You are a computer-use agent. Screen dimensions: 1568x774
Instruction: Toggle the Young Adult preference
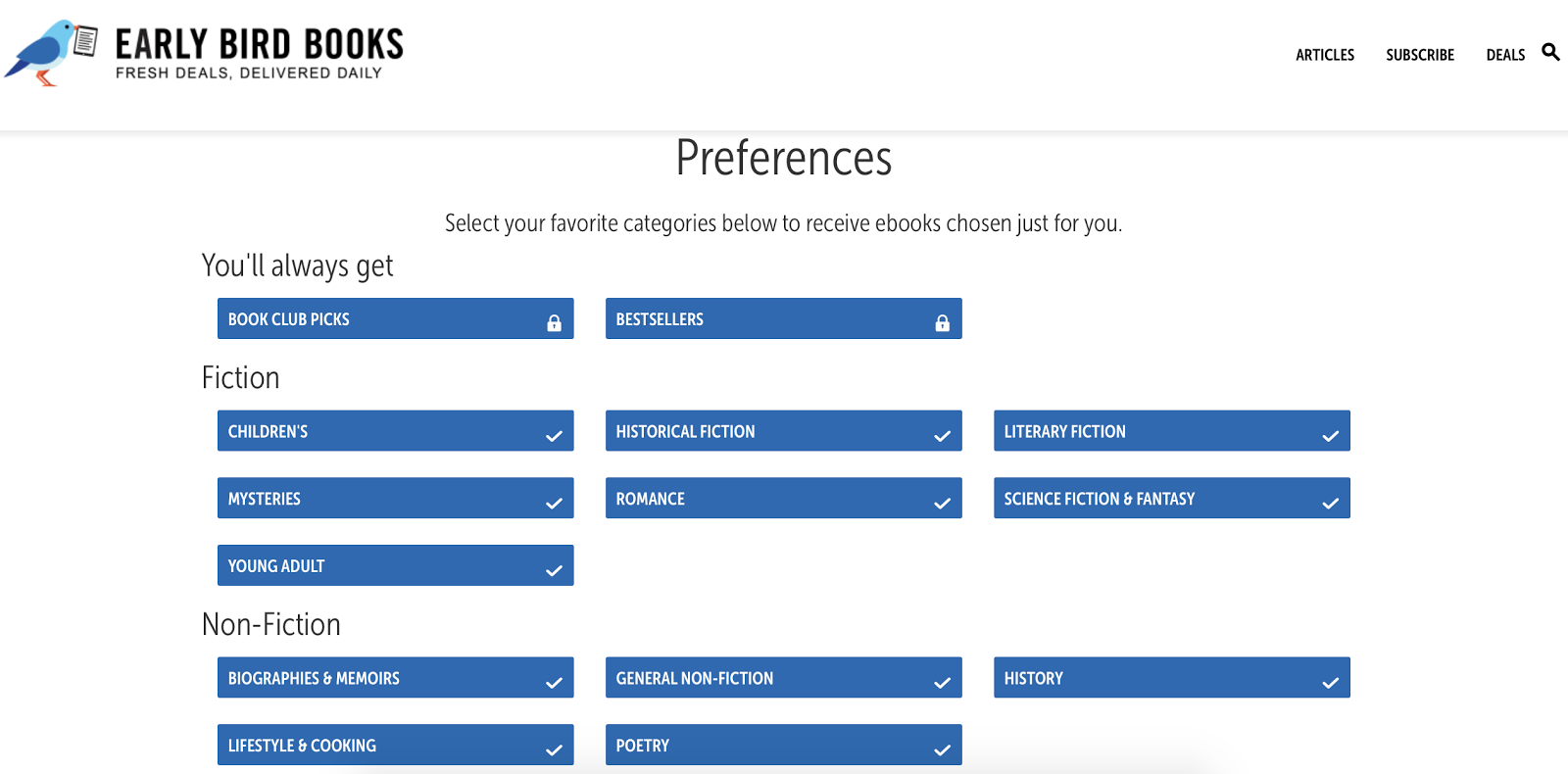pos(395,566)
